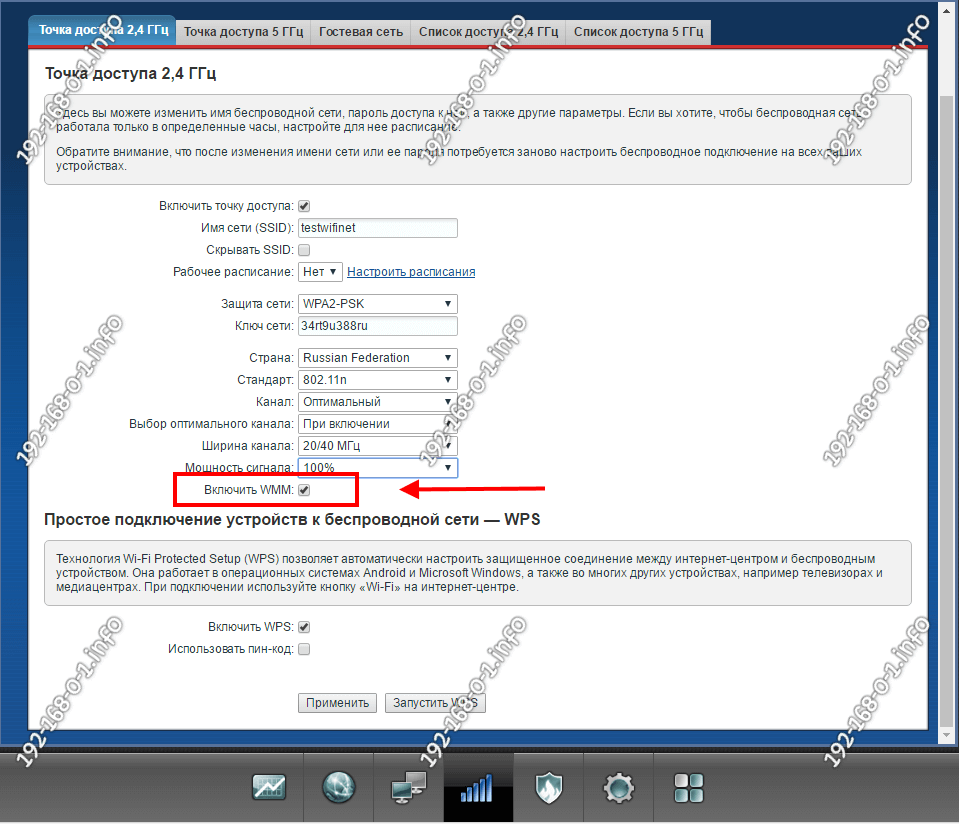Click the Имя сети (SSID) input field

377,228
